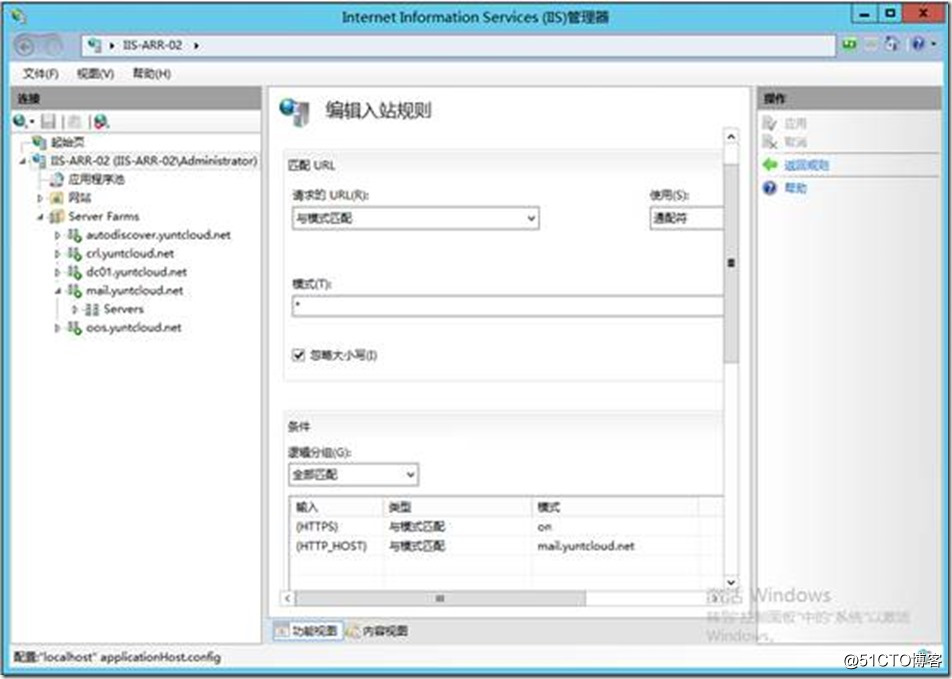
Task: Click the mail.yuntcloud.net pattern cell
Action: (586, 546)
